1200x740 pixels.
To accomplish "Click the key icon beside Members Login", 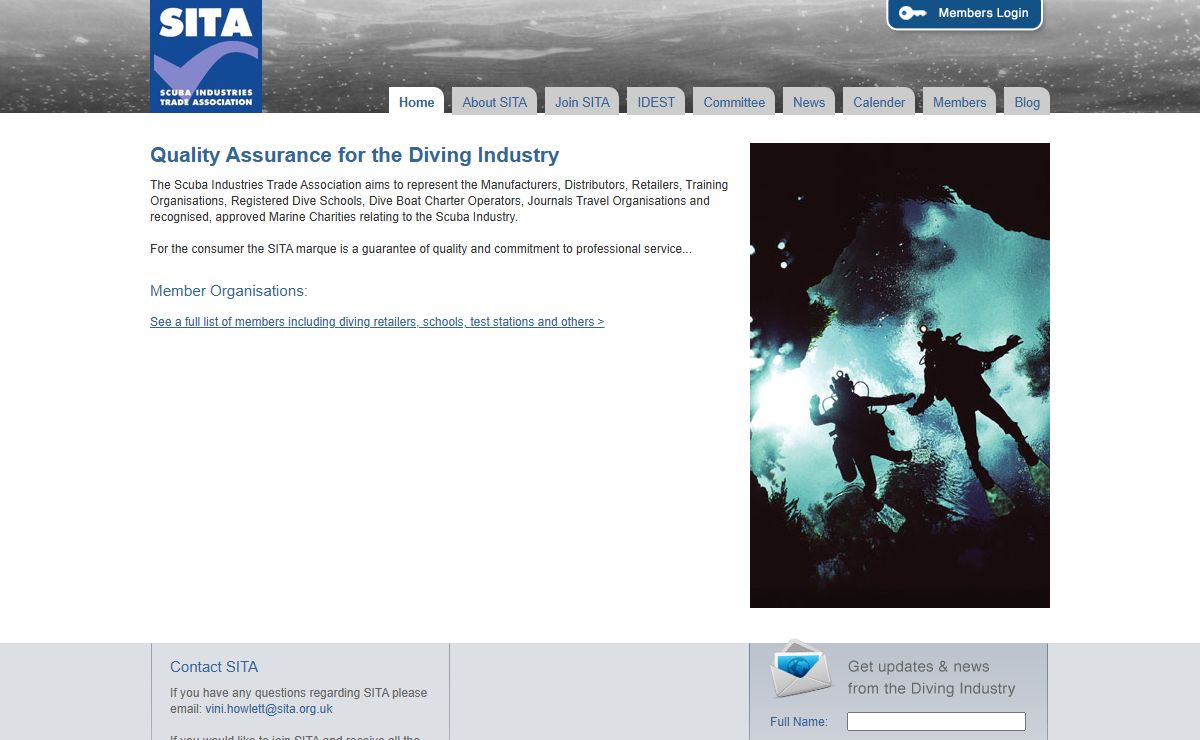I will (x=912, y=13).
